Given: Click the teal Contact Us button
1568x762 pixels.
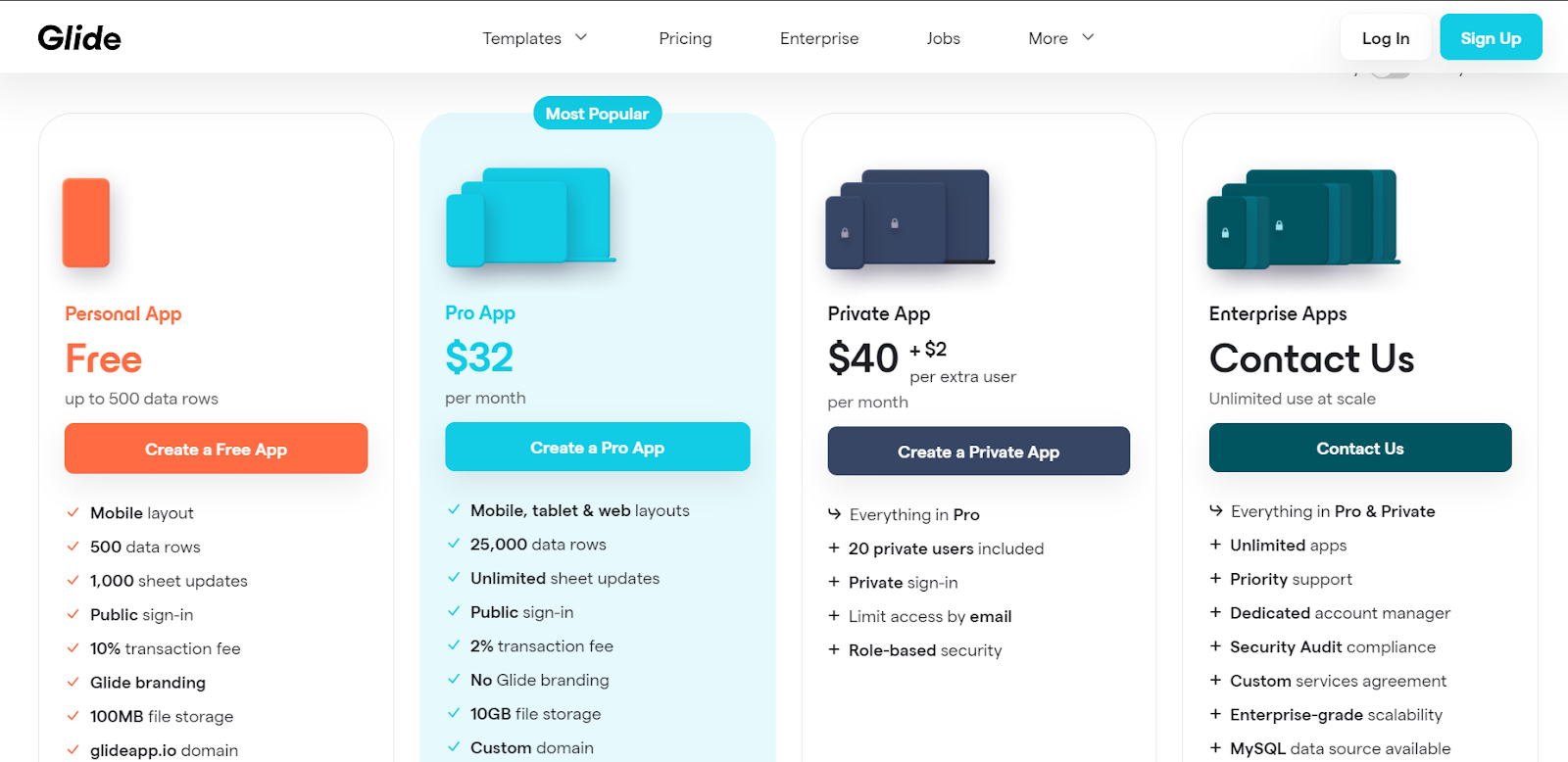Looking at the screenshot, I should [x=1359, y=448].
